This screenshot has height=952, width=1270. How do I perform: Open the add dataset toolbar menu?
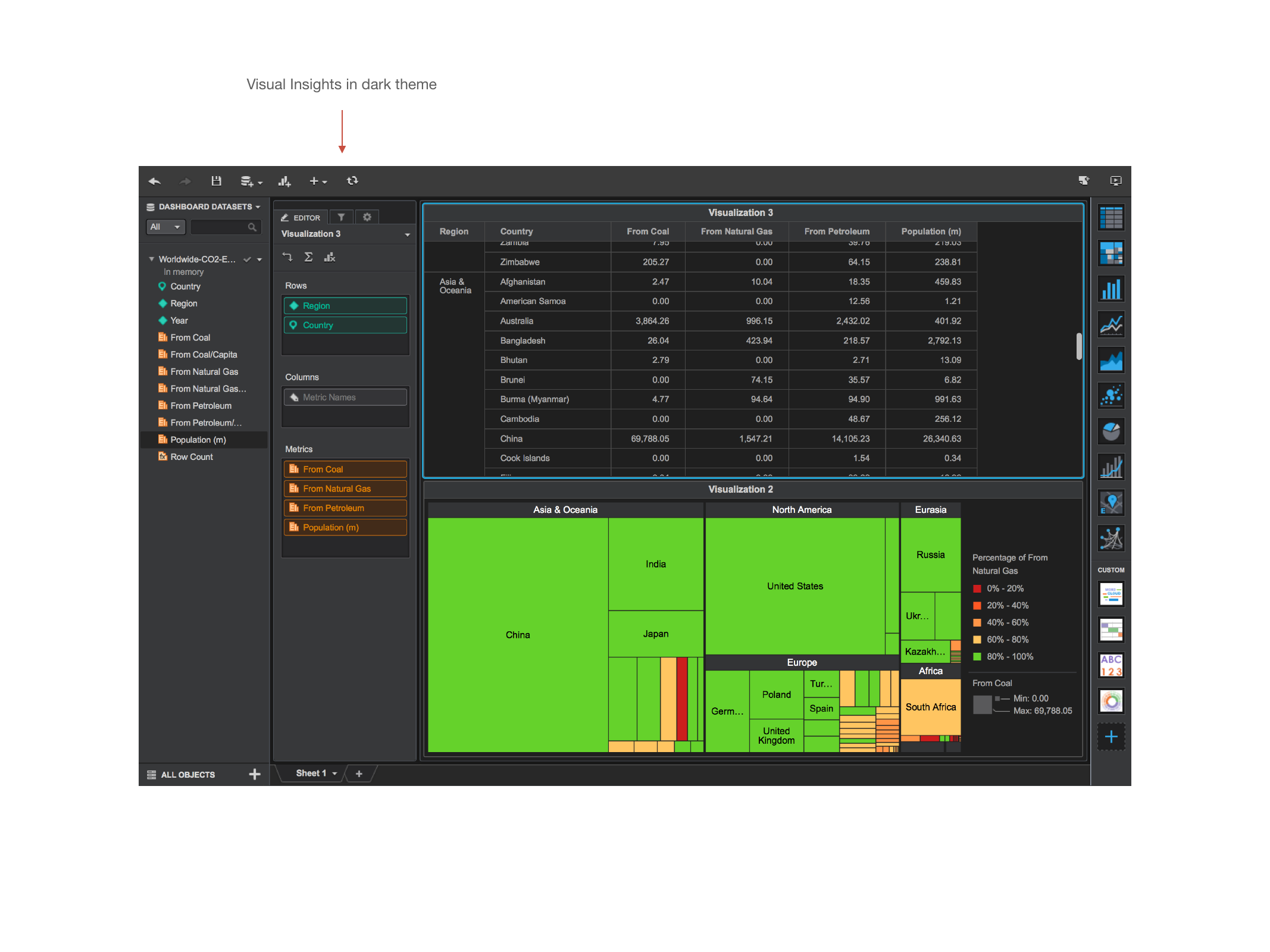point(251,181)
